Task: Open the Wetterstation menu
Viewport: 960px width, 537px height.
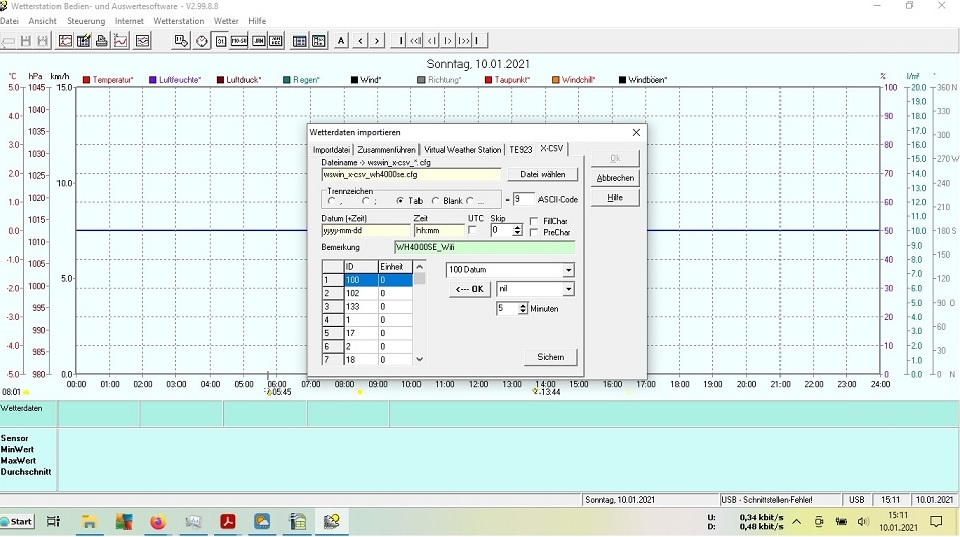Action: point(178,20)
